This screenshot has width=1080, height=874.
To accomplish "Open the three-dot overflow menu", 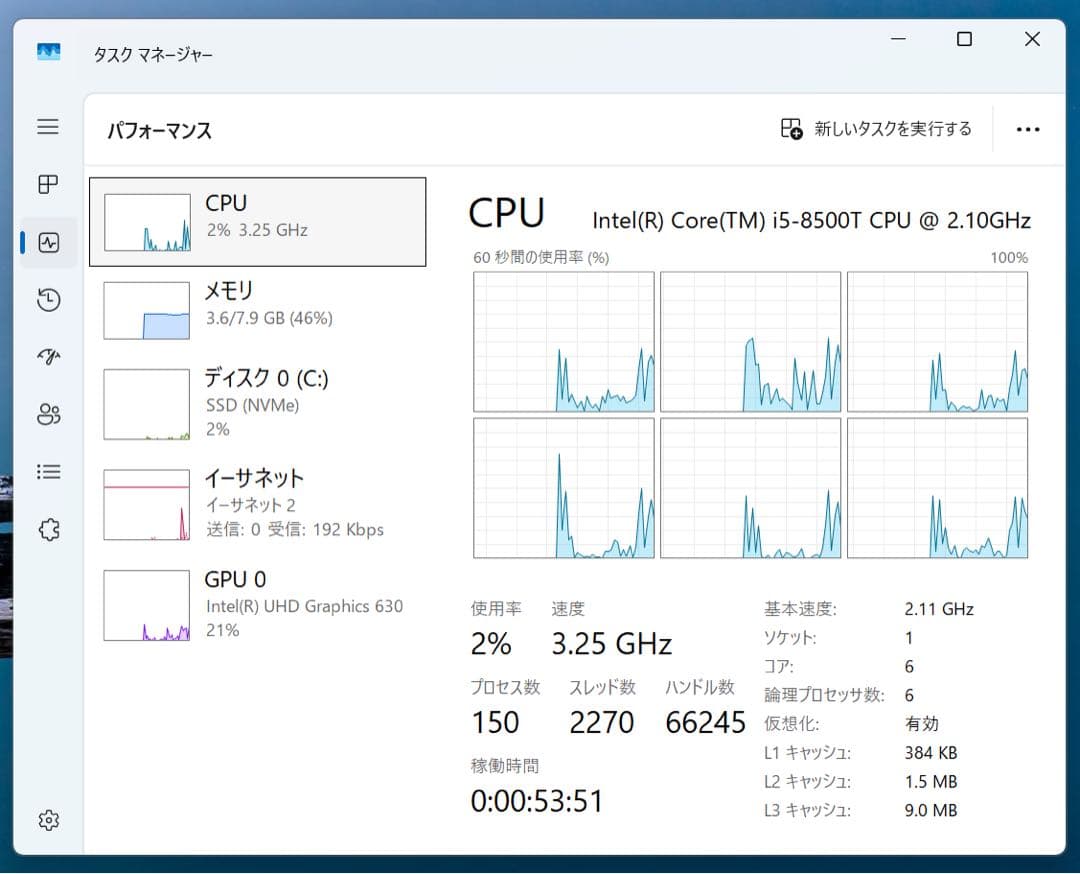I will point(1027,129).
